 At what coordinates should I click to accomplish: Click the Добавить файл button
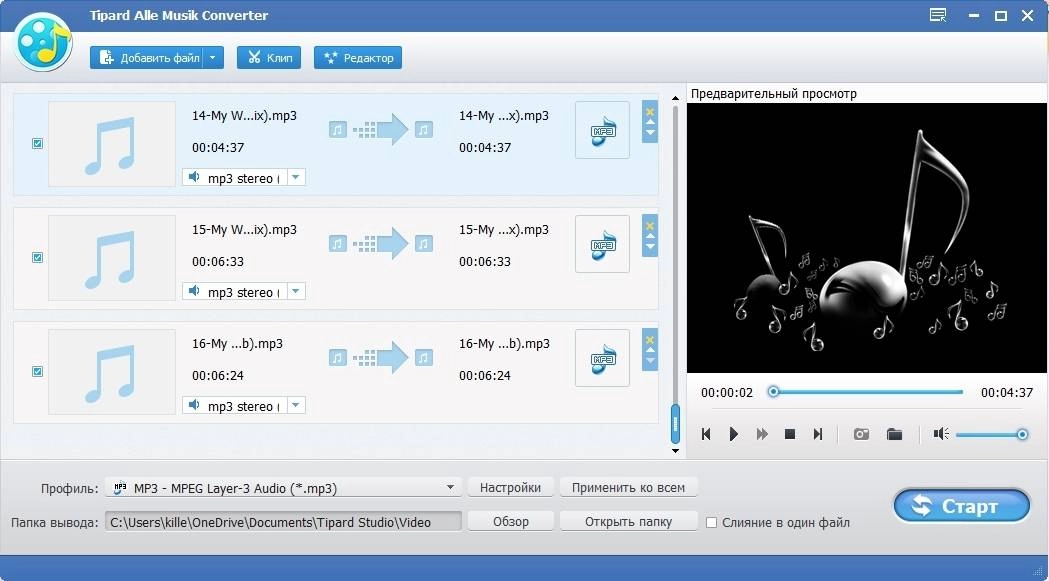[147, 58]
